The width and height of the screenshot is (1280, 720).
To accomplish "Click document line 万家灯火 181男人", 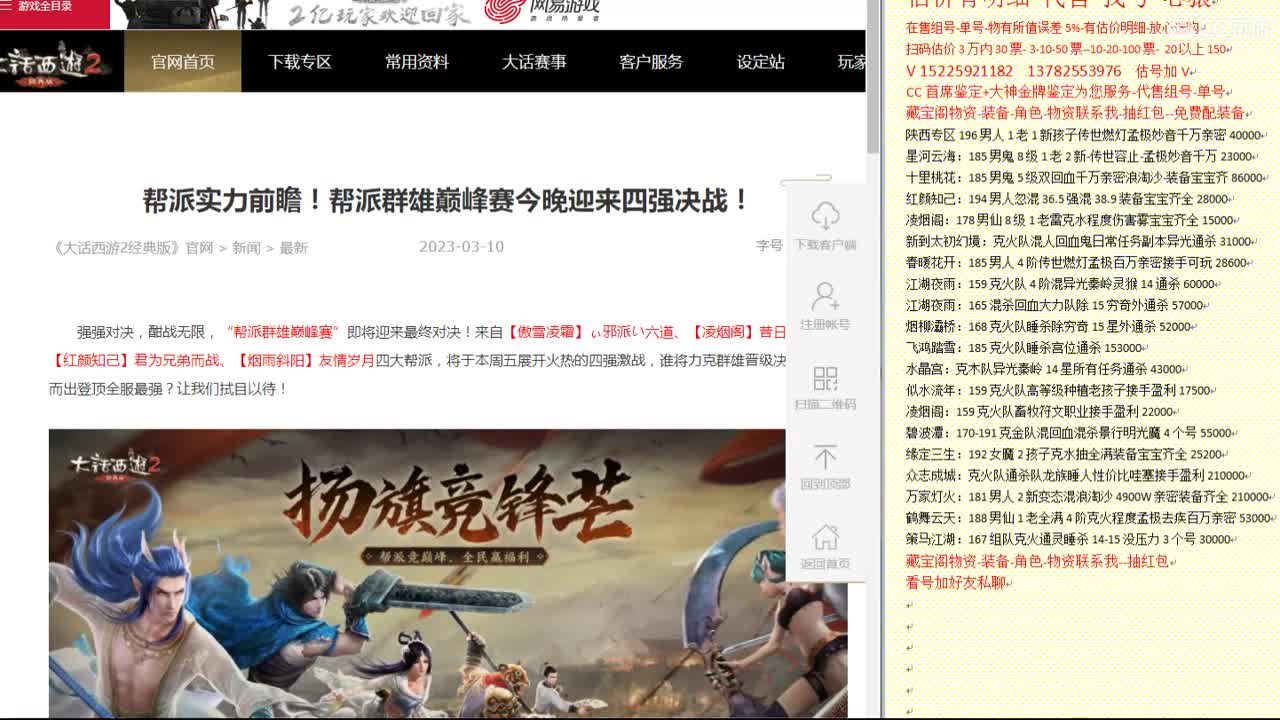I will pyautogui.click(x=1090, y=496).
